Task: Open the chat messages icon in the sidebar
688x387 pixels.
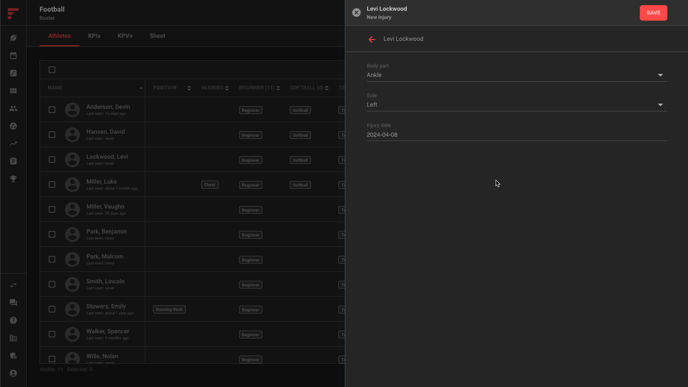Action: point(13,303)
